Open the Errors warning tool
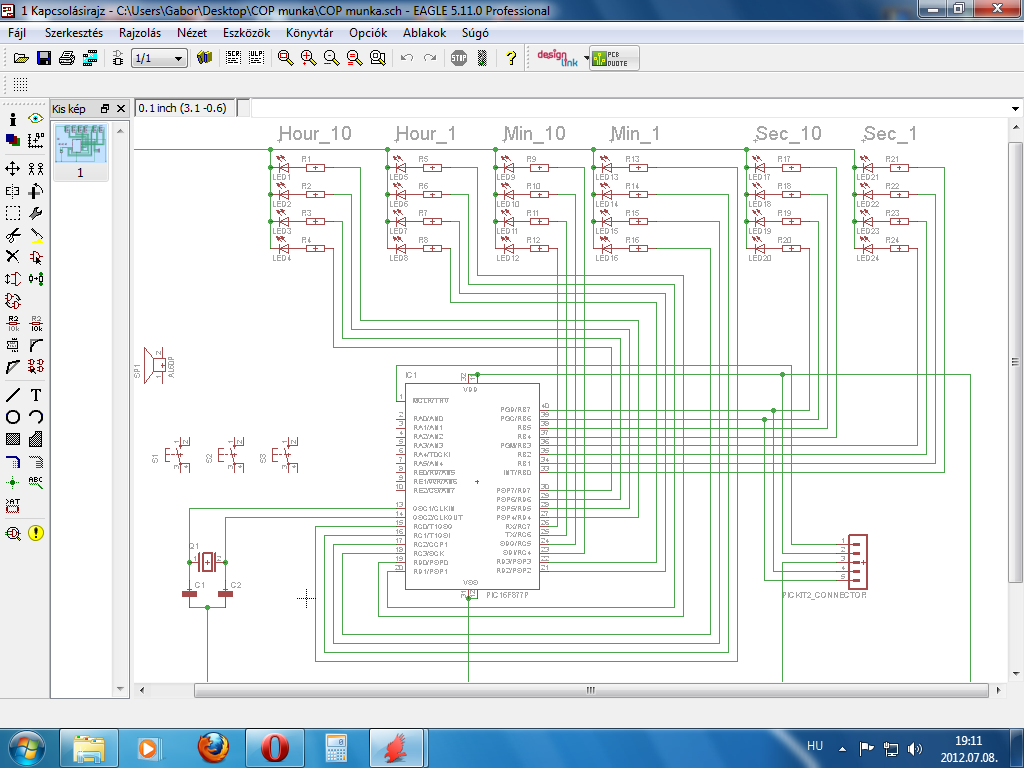 [x=36, y=534]
